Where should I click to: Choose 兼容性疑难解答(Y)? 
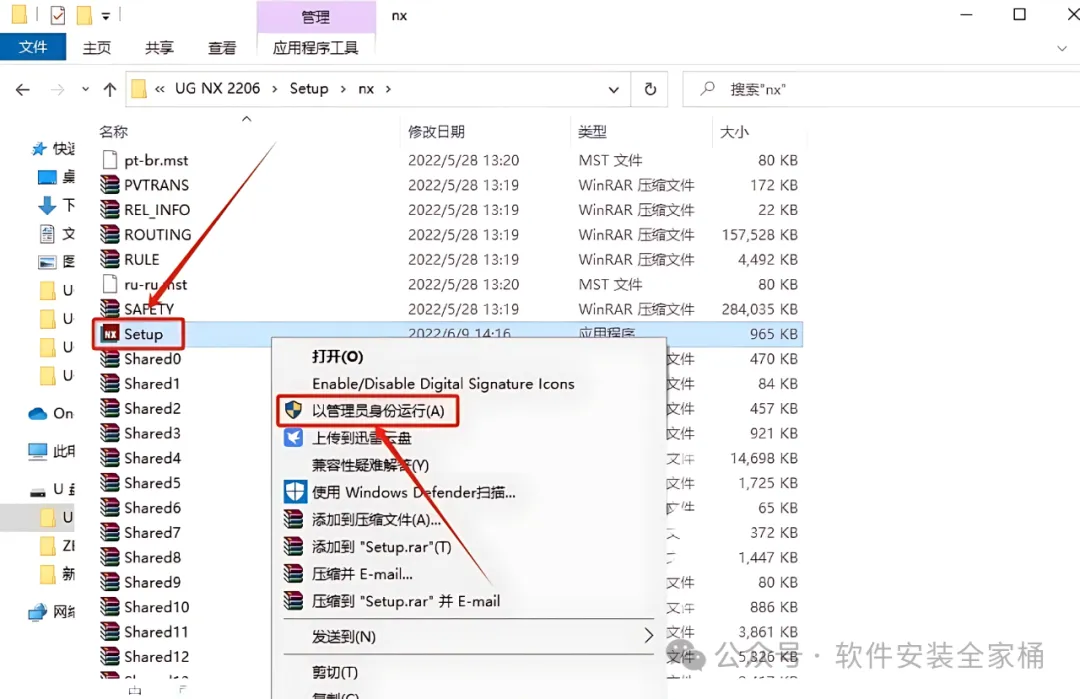coord(371,465)
